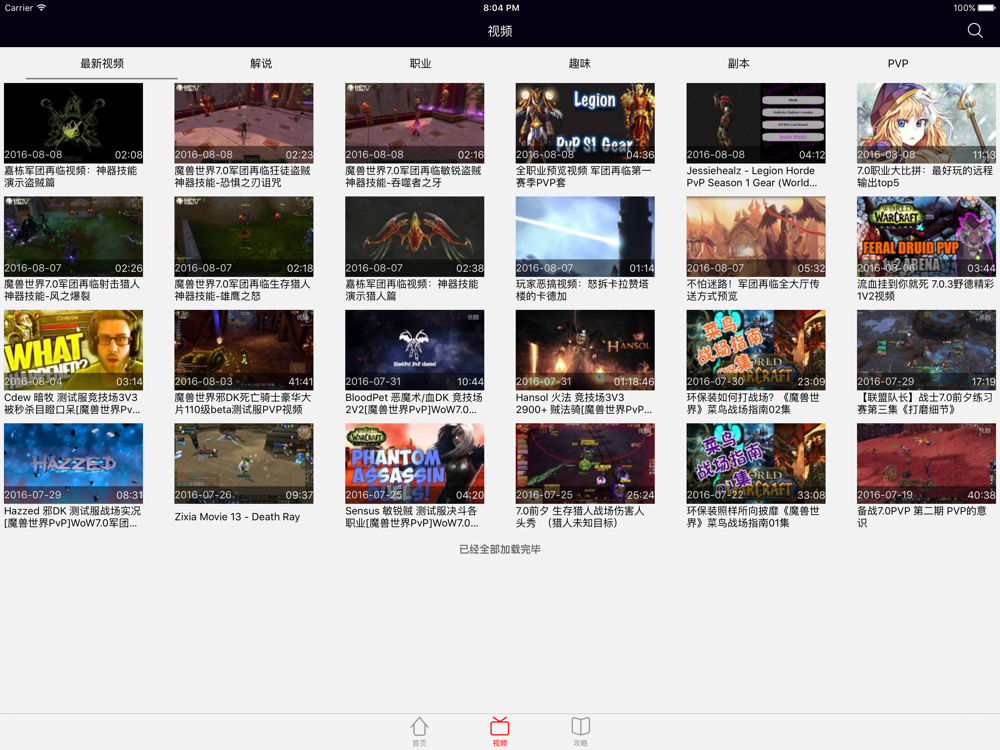Open the Phantom Assassin video thumbnail
1000x750 pixels.
(x=415, y=464)
